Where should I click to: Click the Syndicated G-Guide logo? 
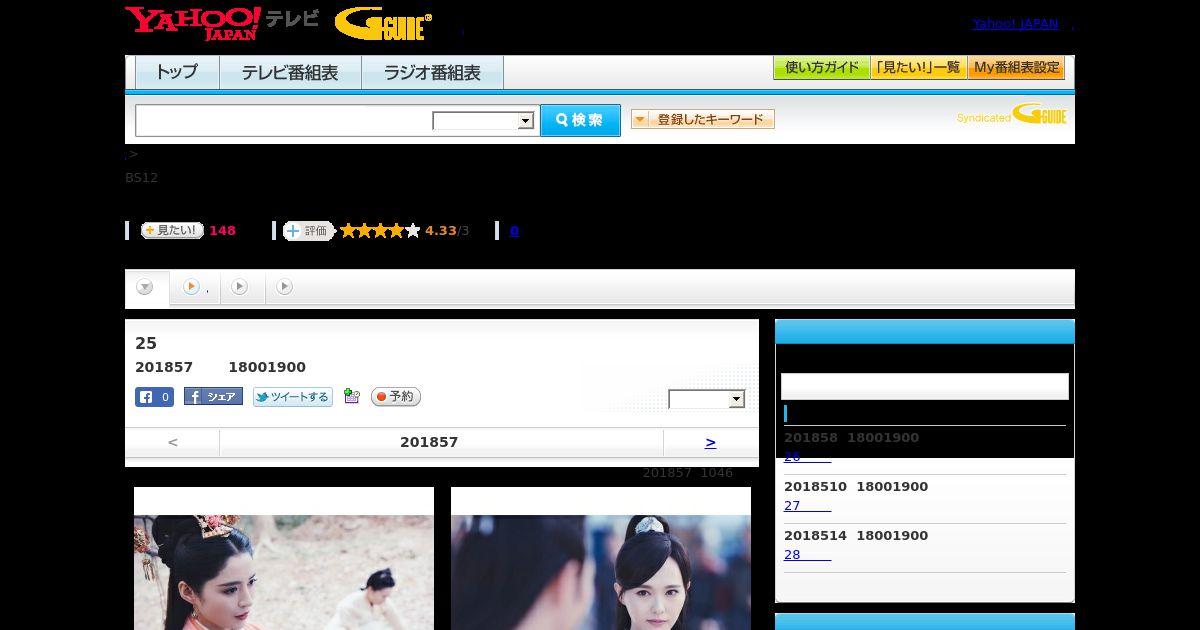[x=1011, y=114]
